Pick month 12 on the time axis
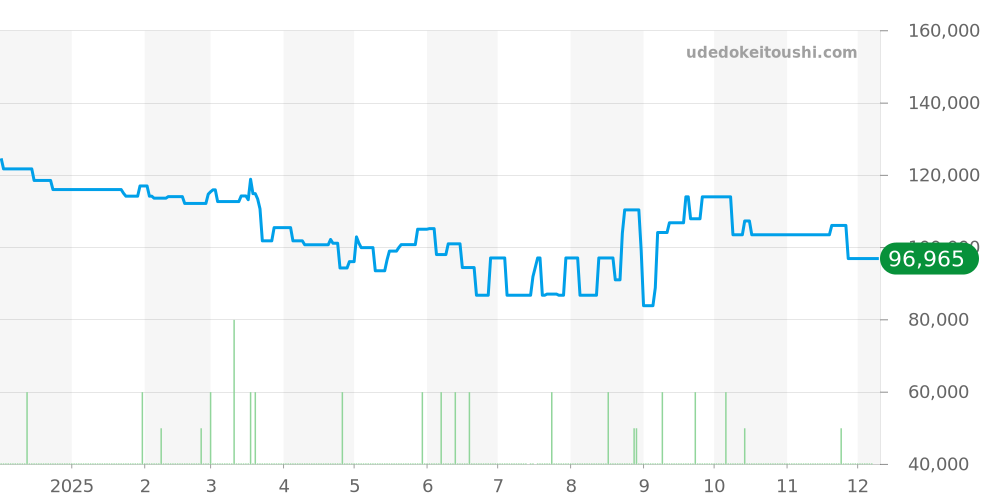The image size is (1000, 500). click(857, 486)
